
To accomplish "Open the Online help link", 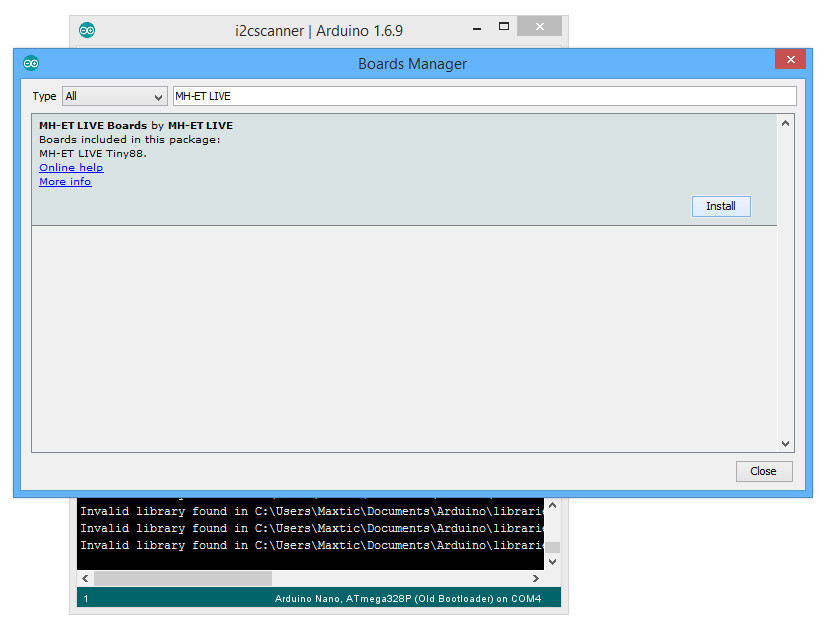I will tap(71, 168).
